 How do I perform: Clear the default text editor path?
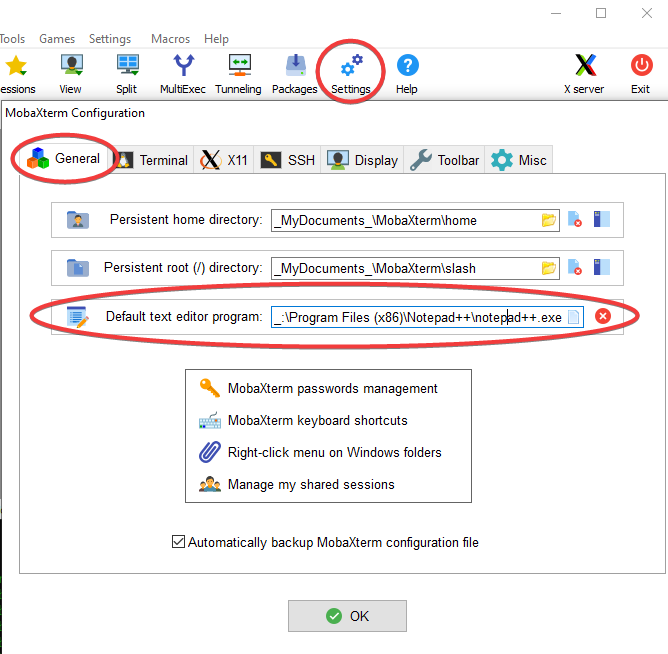(603, 317)
